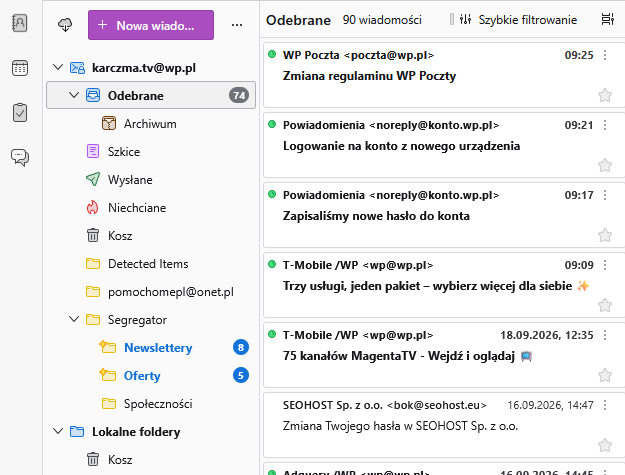Click the 74 unread badge on Odebrane

pos(239,95)
